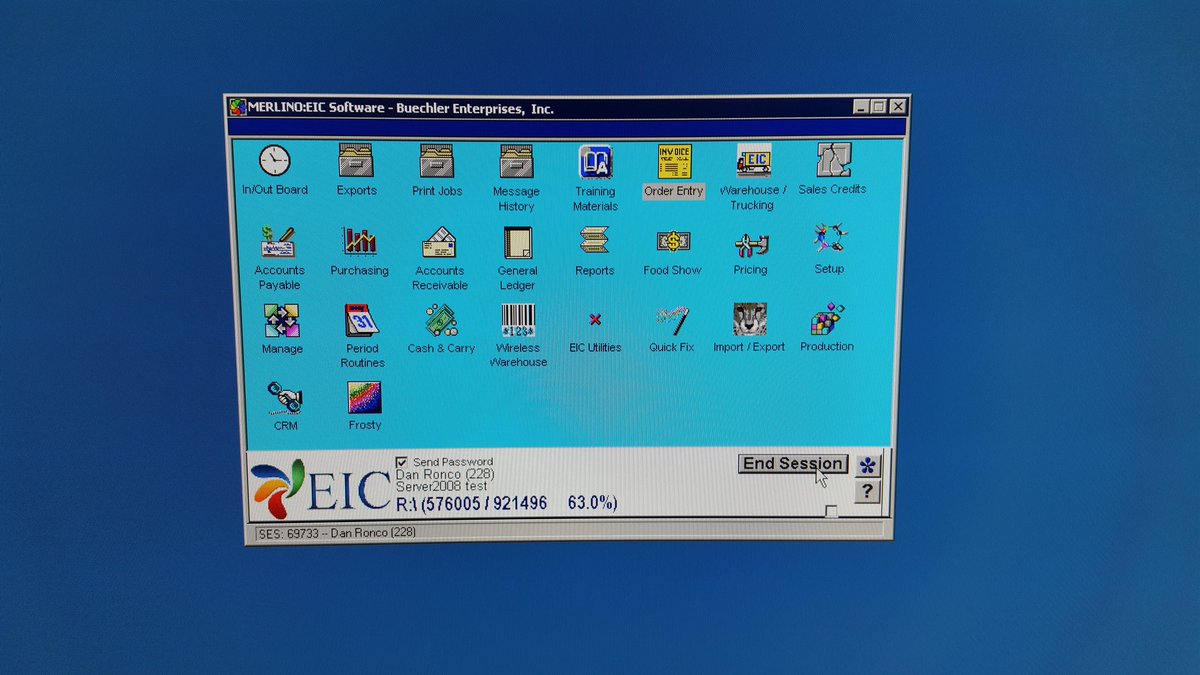Open the Reports icon

point(594,241)
